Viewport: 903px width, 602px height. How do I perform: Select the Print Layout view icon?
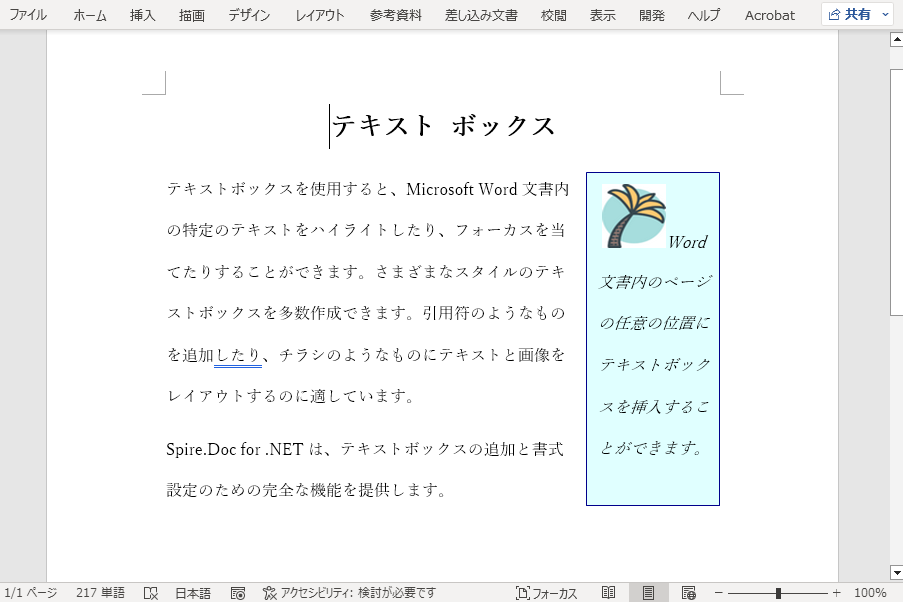click(648, 592)
